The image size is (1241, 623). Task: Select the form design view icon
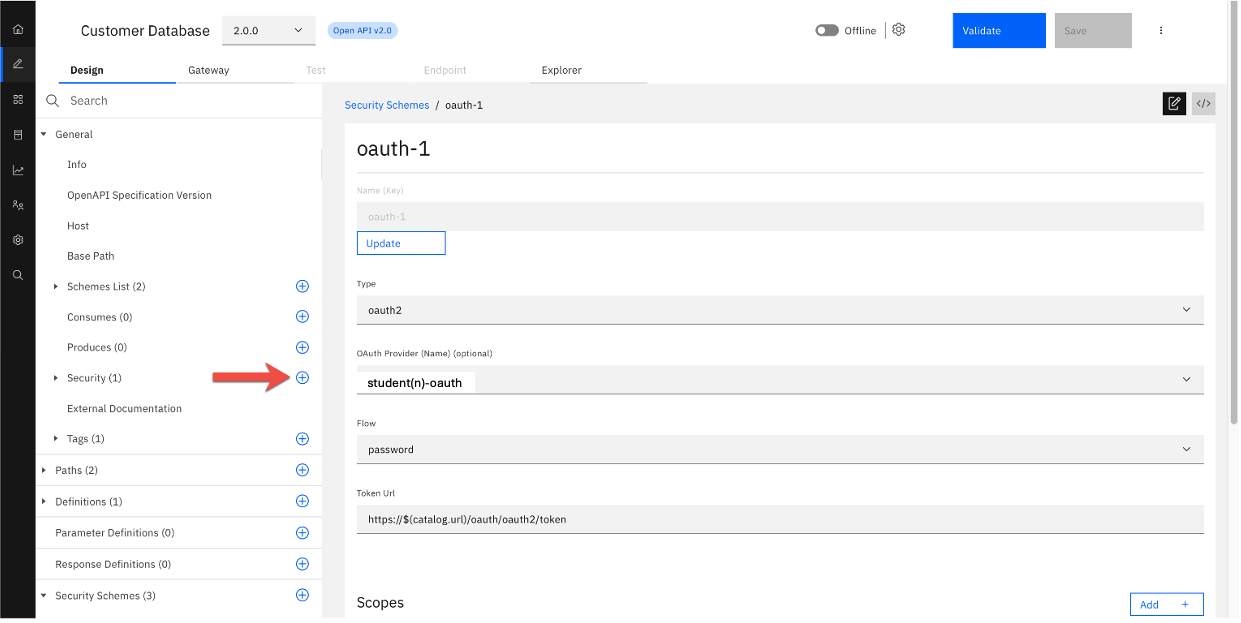[1174, 103]
